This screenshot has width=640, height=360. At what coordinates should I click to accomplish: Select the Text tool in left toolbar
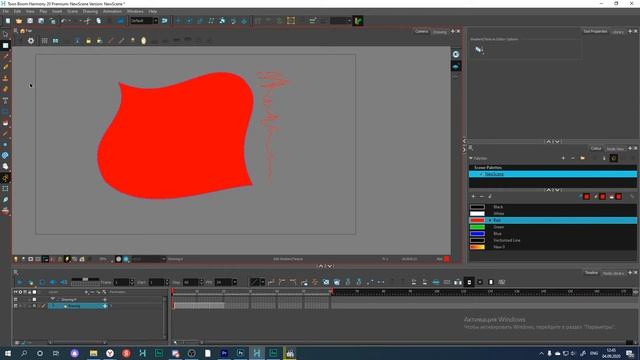(x=5, y=100)
